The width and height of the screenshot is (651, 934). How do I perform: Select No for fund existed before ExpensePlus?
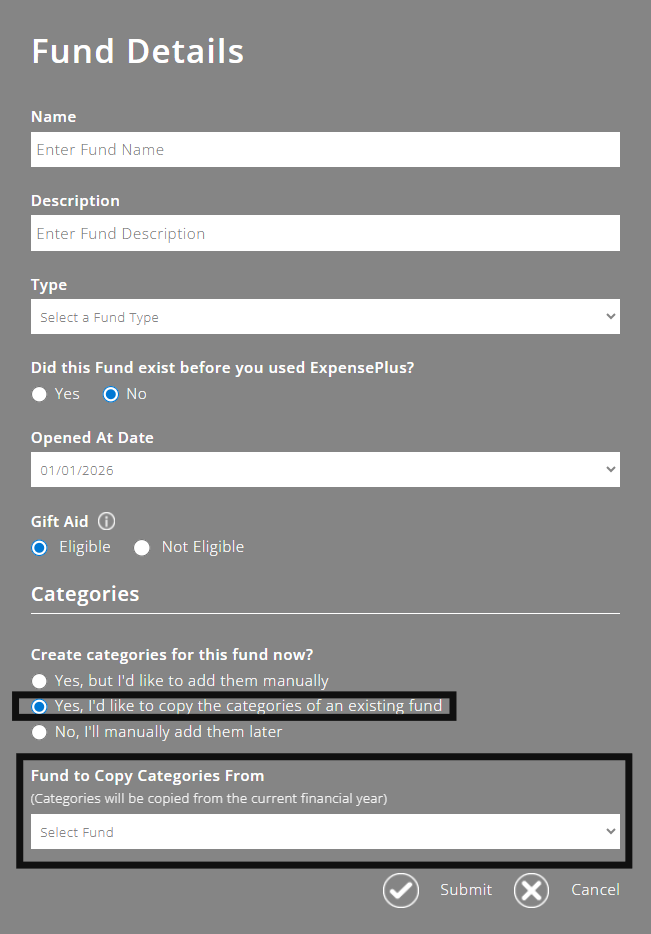110,393
